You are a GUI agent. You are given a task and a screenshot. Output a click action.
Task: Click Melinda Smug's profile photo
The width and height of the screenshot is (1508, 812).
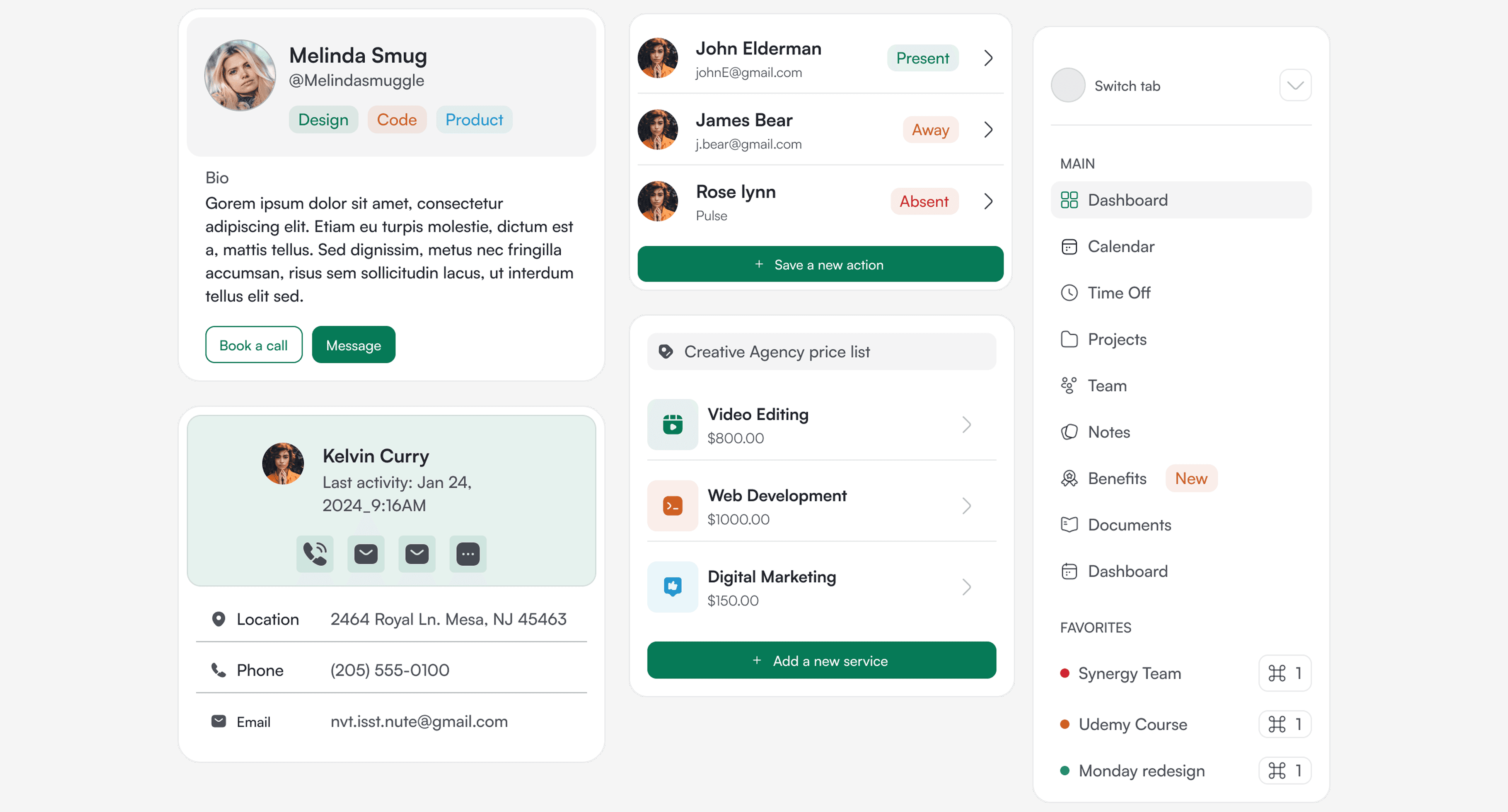pyautogui.click(x=240, y=75)
